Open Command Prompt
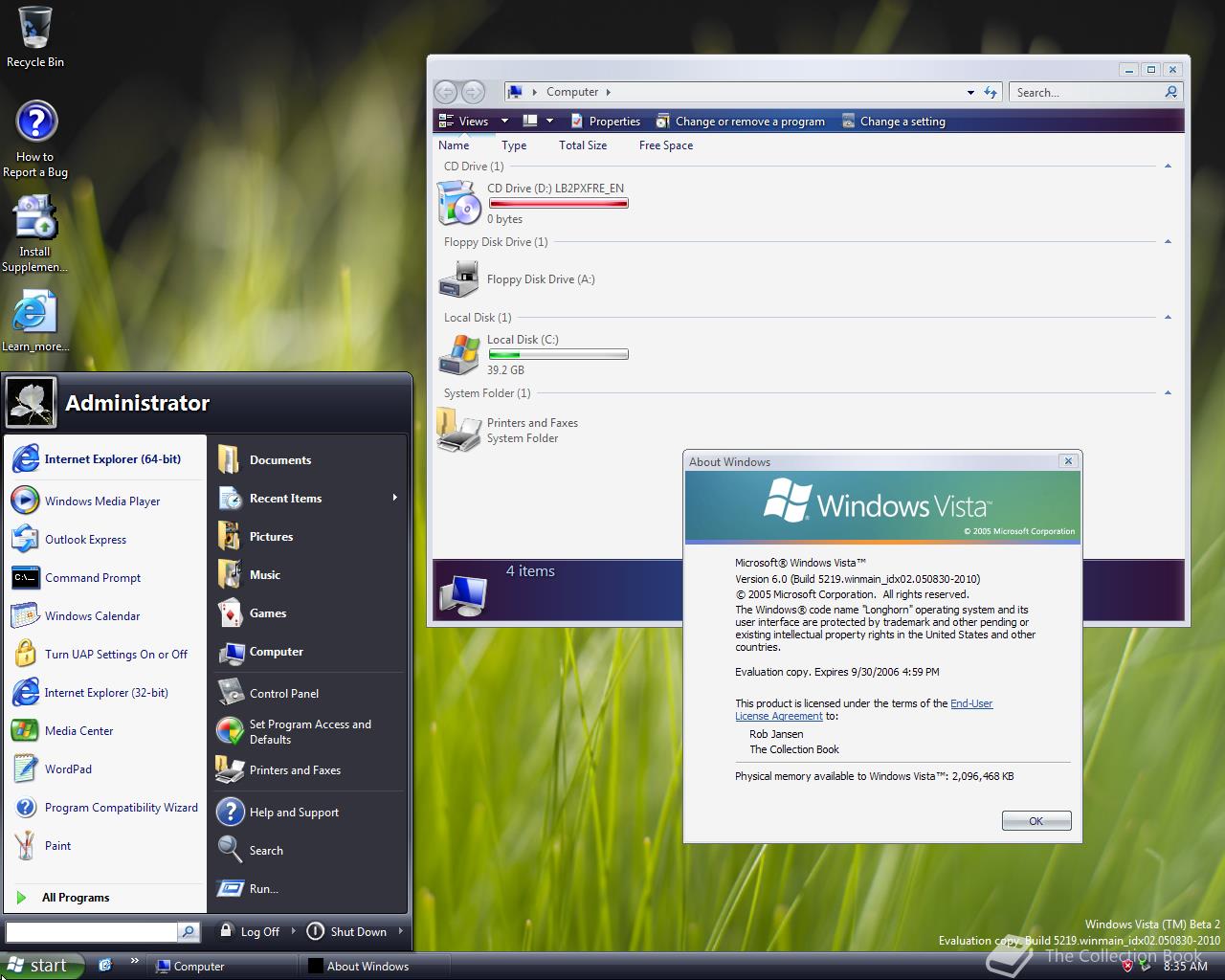The image size is (1225, 980). point(105,577)
